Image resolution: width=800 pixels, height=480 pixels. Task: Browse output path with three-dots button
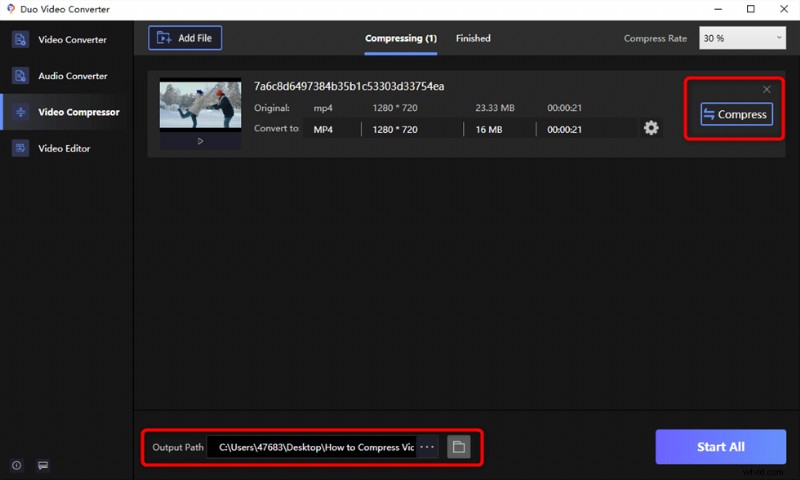(427, 447)
